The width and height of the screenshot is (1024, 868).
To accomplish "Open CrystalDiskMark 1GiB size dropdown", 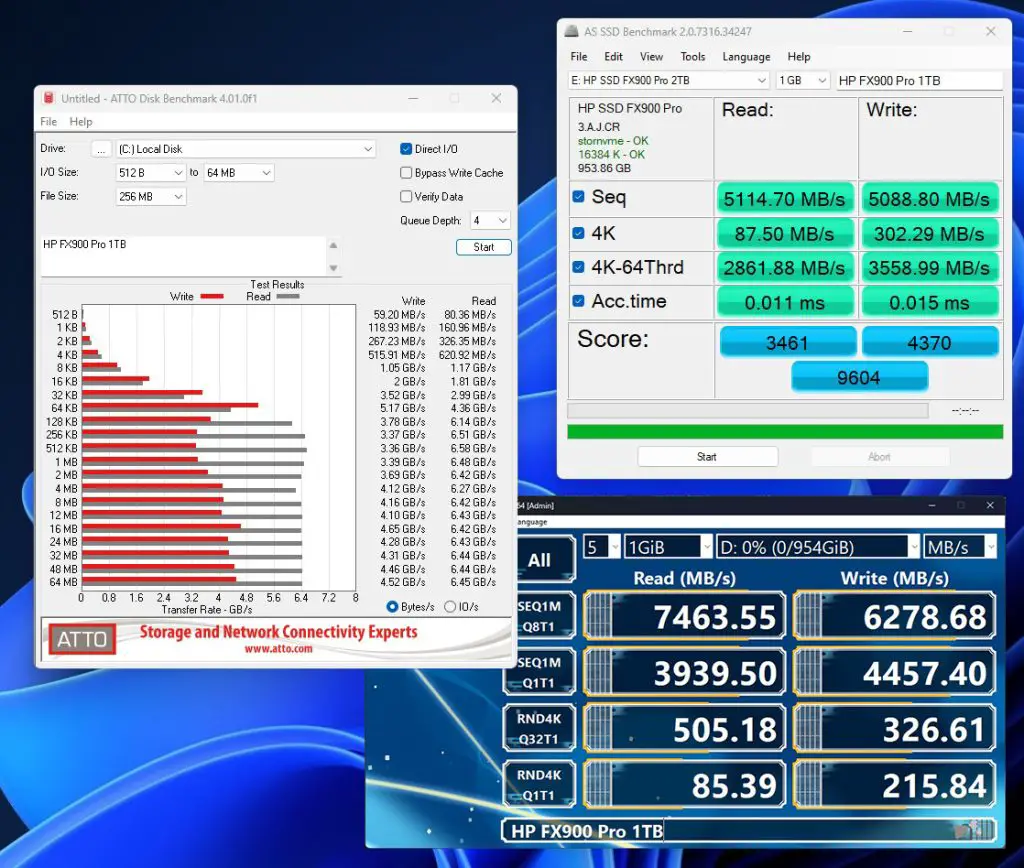I will click(668, 547).
